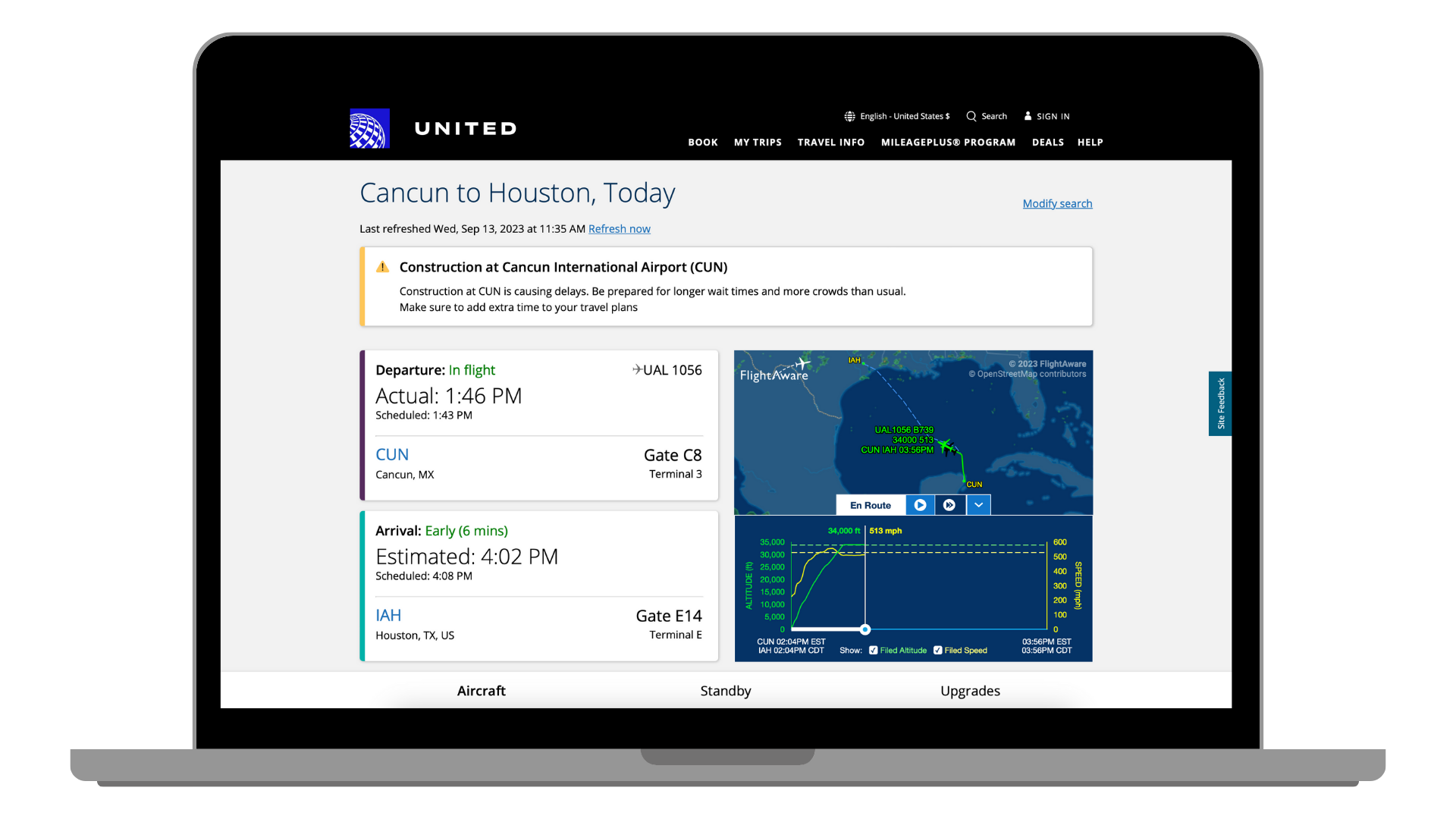Click the construction warning alert icon
Screen dimensions: 1456x819
[383, 267]
